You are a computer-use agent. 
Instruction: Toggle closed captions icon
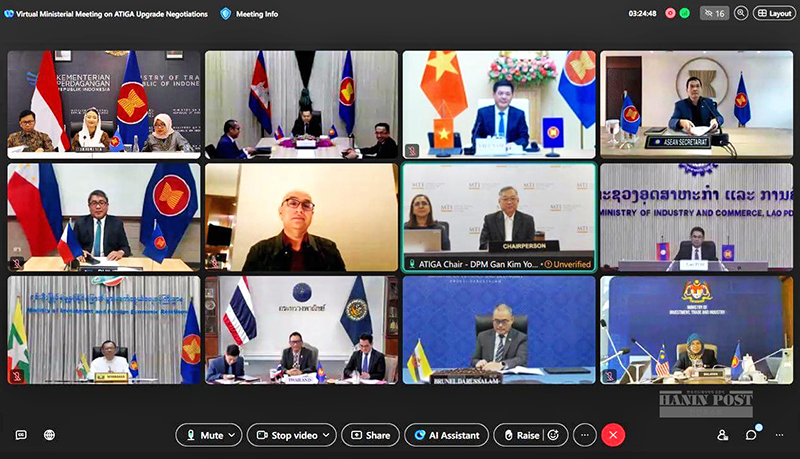tap(21, 435)
